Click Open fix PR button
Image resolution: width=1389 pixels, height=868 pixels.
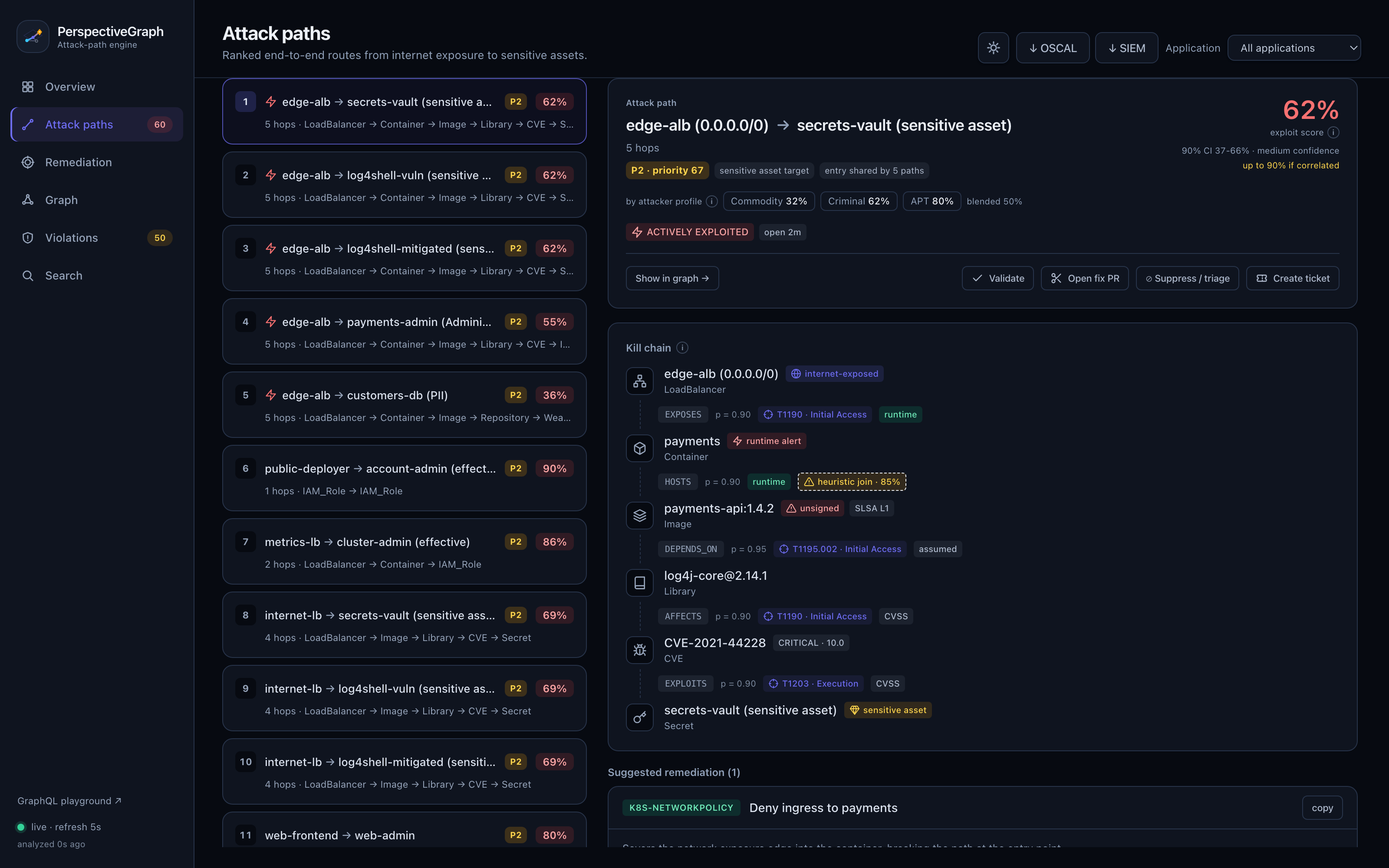[x=1084, y=279]
